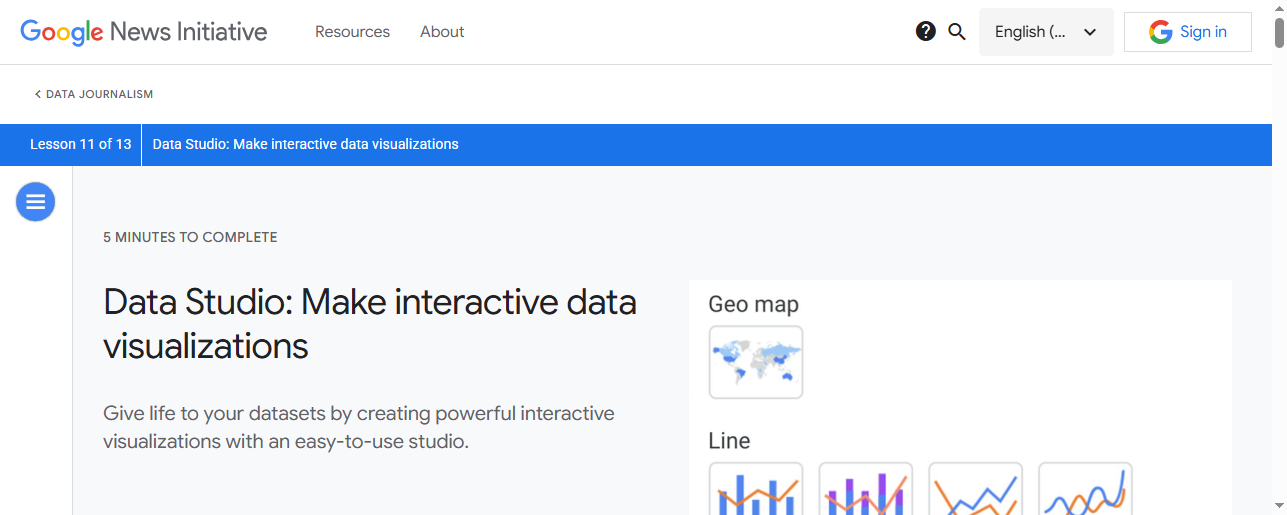Screen dimensions: 1287x515
Task: Open the About menu
Action: 442,32
